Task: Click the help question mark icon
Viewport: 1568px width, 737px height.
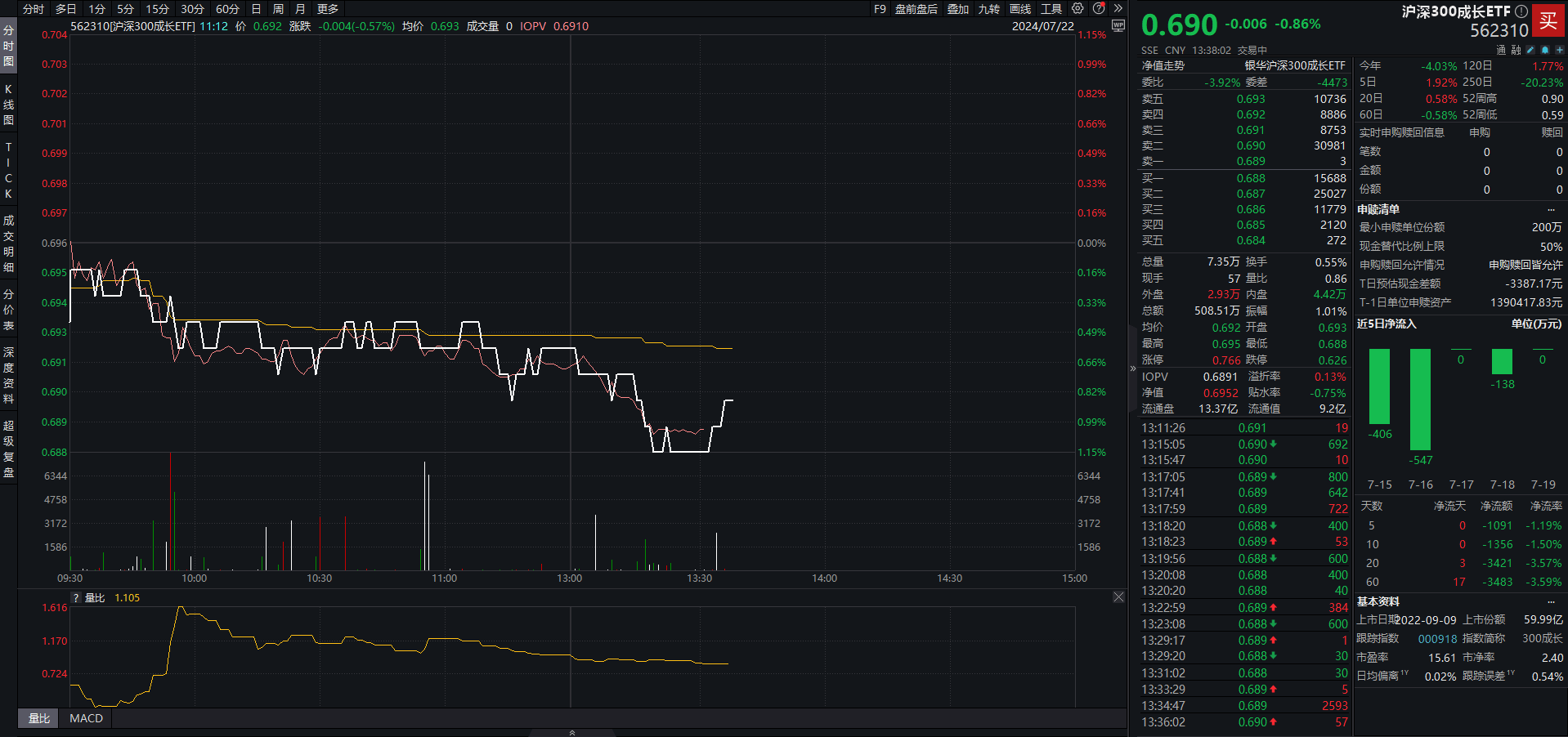Action: coord(1099,9)
